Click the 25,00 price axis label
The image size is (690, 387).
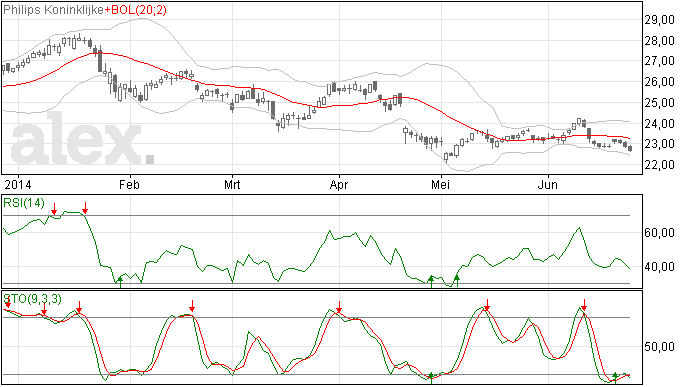tap(659, 103)
